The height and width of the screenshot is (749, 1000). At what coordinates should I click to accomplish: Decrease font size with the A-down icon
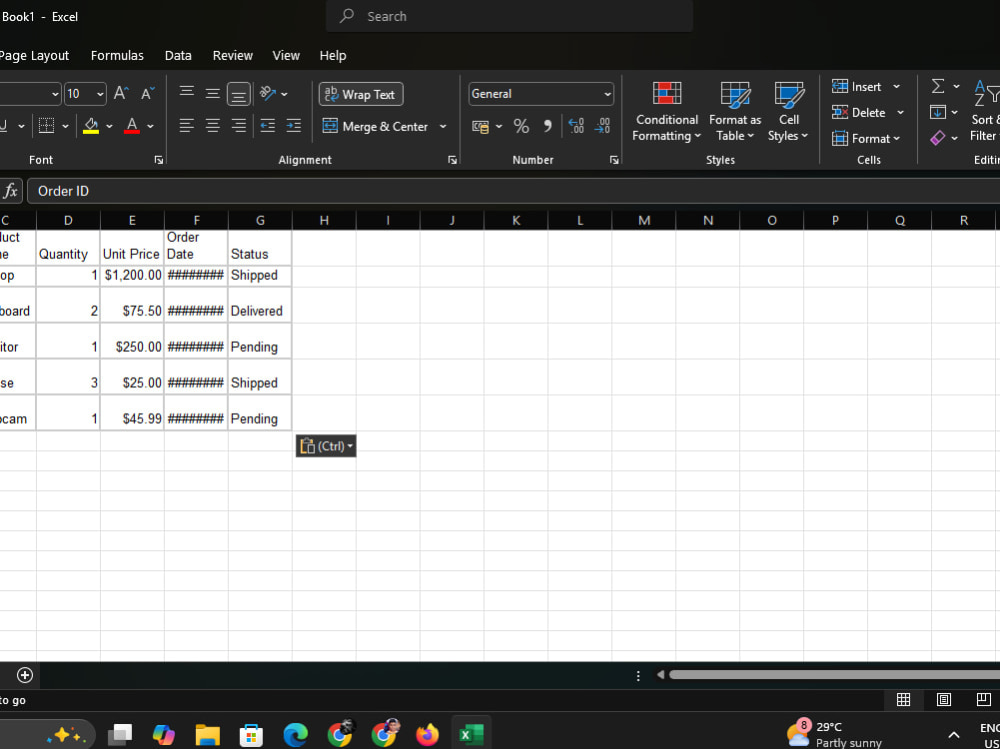[x=147, y=94]
